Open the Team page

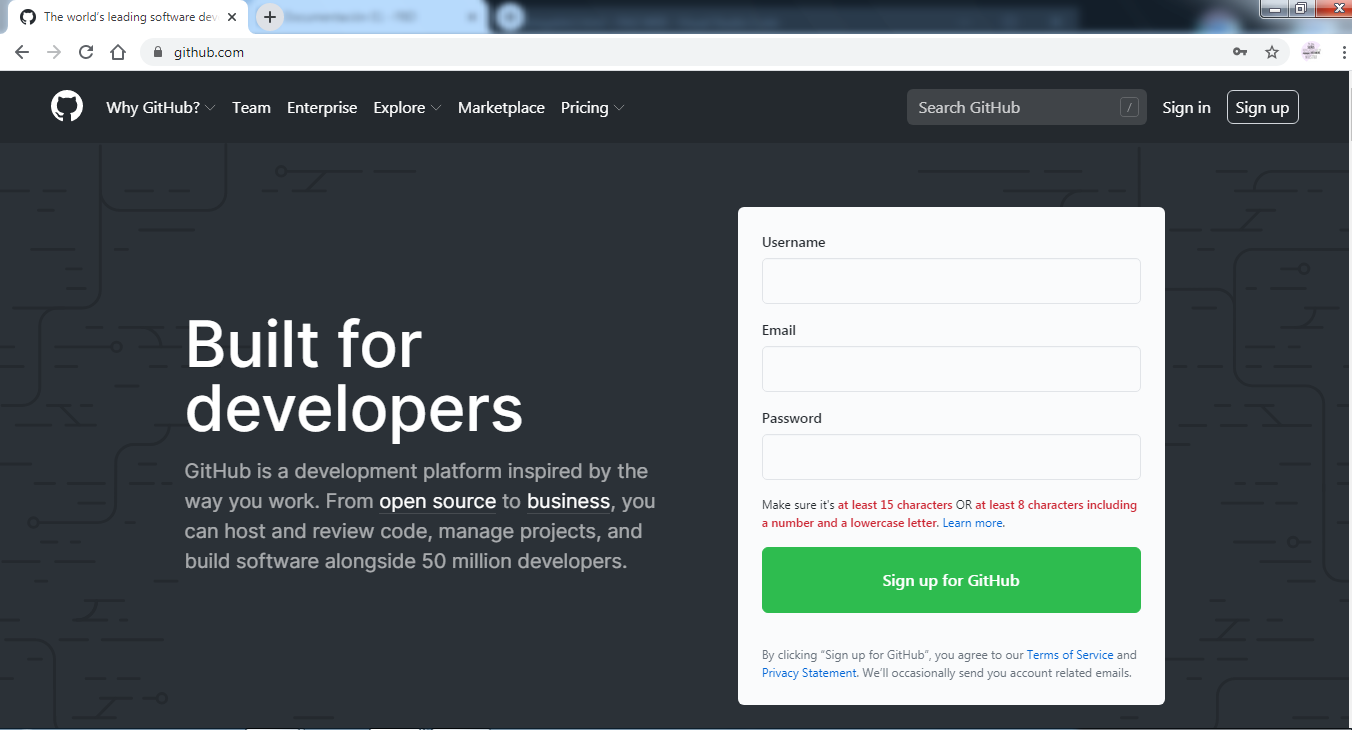[251, 107]
